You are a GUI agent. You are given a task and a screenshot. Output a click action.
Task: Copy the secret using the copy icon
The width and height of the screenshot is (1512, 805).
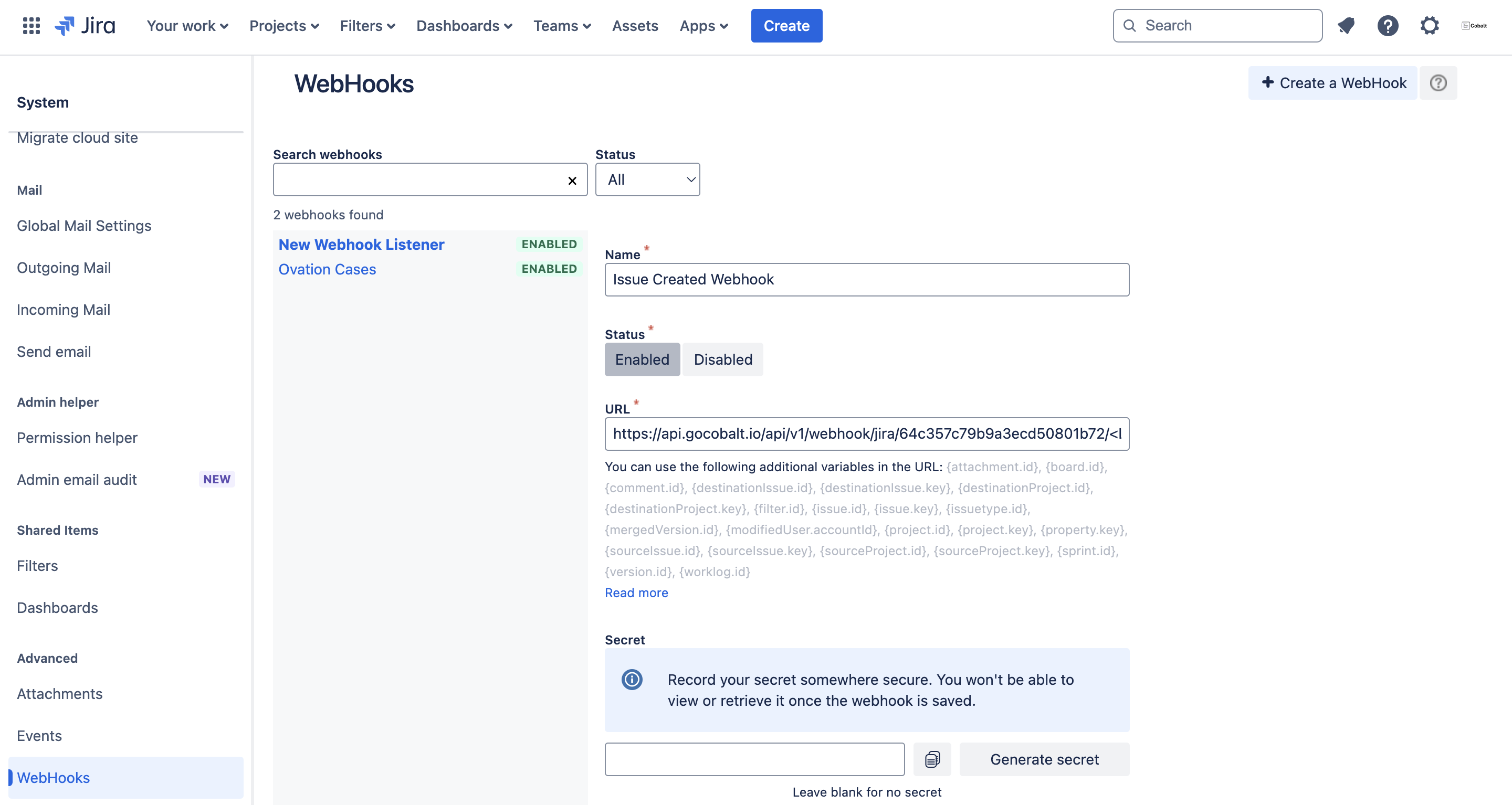point(932,759)
